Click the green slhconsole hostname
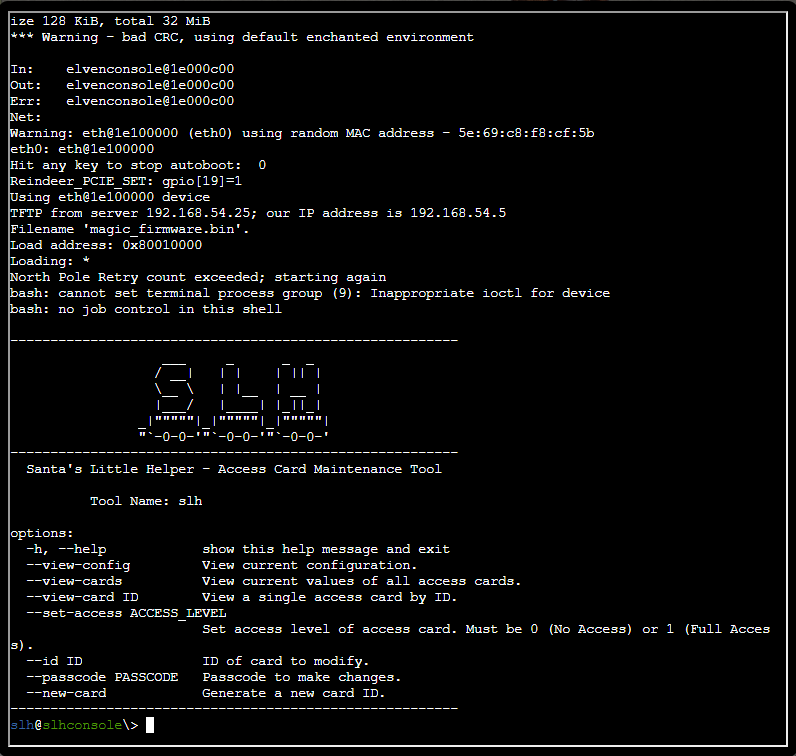Image resolution: width=796 pixels, height=756 pixels. pos(82,725)
